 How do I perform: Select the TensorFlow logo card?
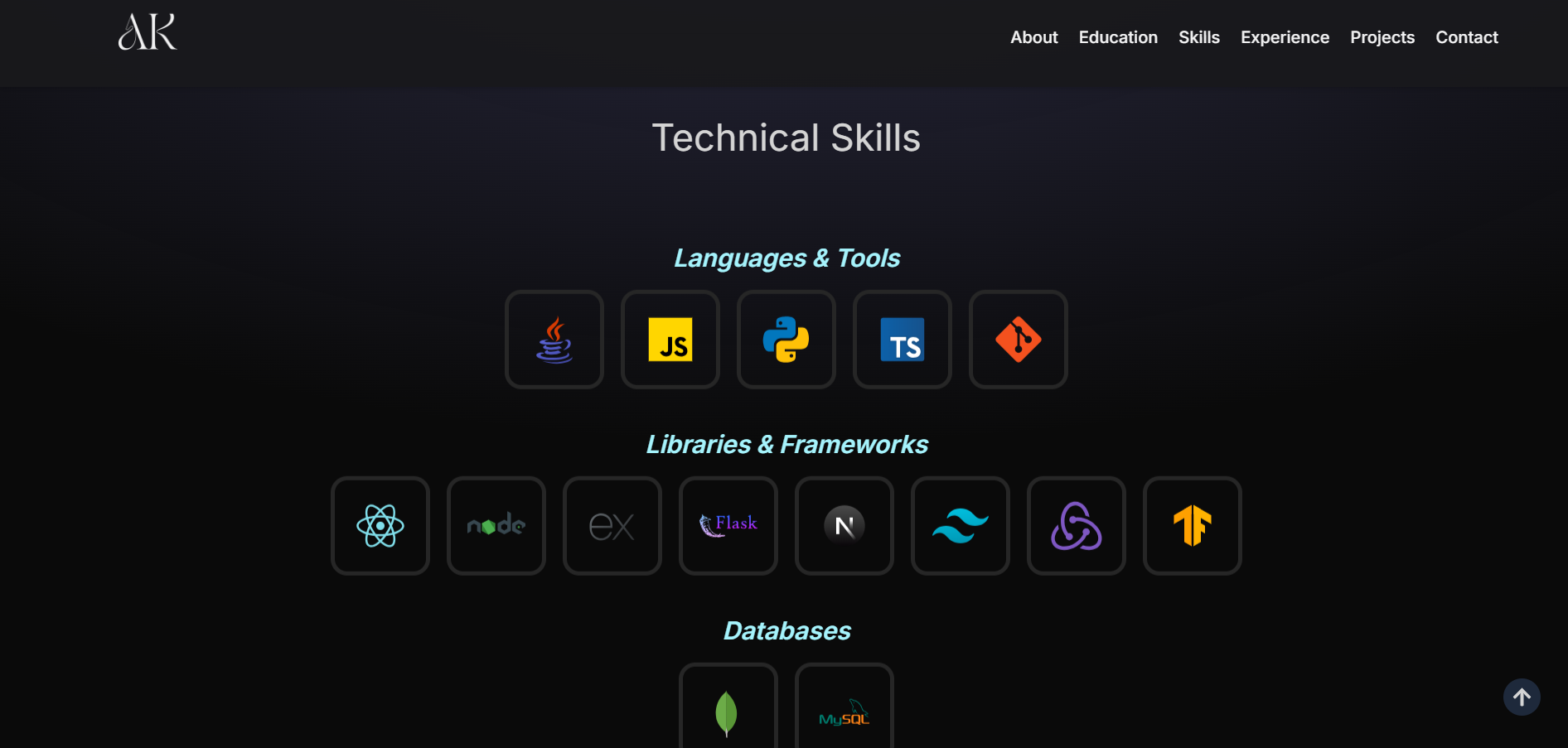[1193, 526]
